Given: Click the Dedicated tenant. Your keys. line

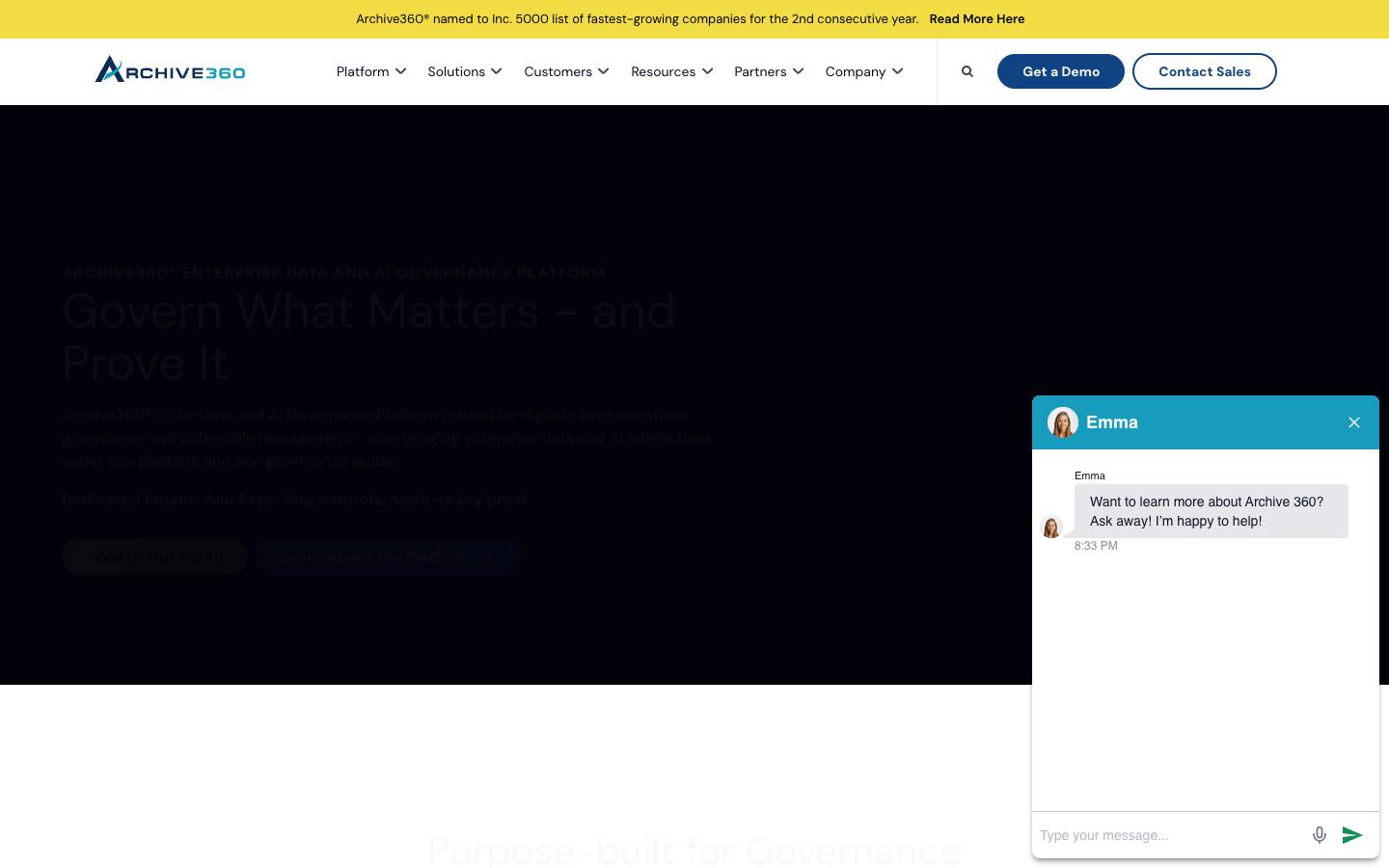Looking at the screenshot, I should tap(296, 500).
